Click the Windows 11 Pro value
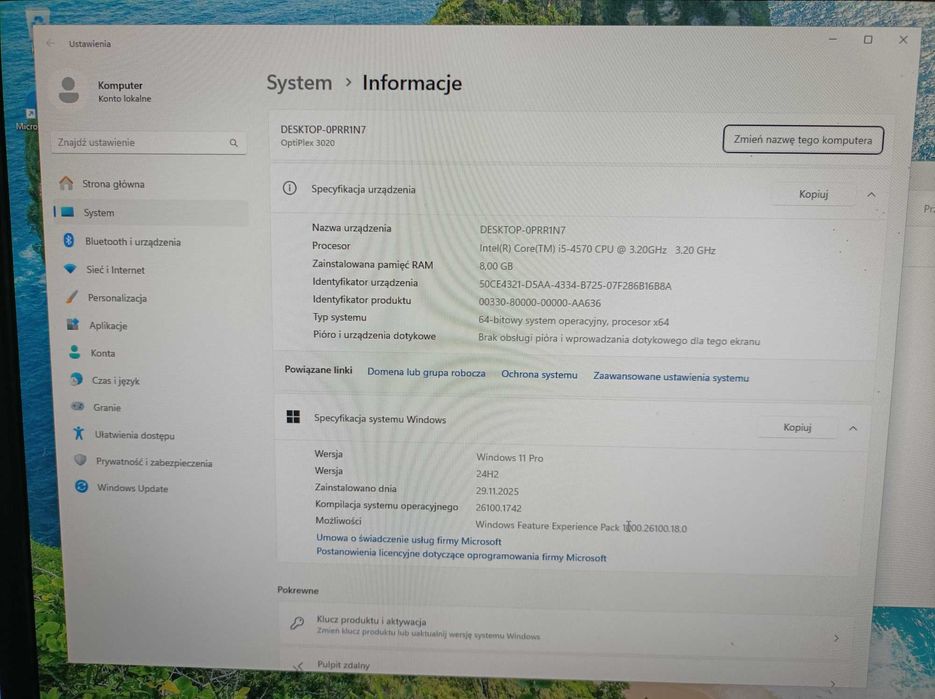Screen dimensions: 935x699 509,457
